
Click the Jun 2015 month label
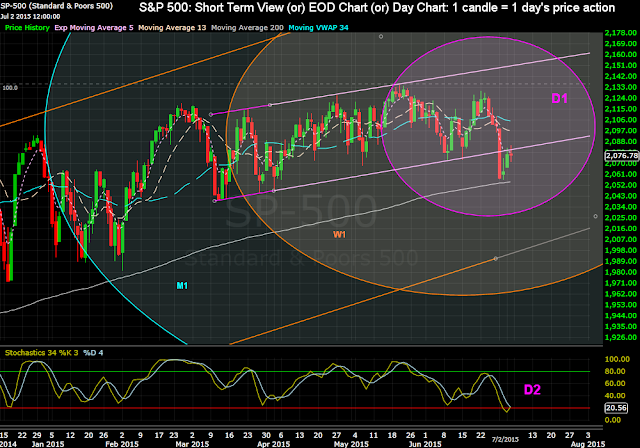pyautogui.click(x=425, y=444)
